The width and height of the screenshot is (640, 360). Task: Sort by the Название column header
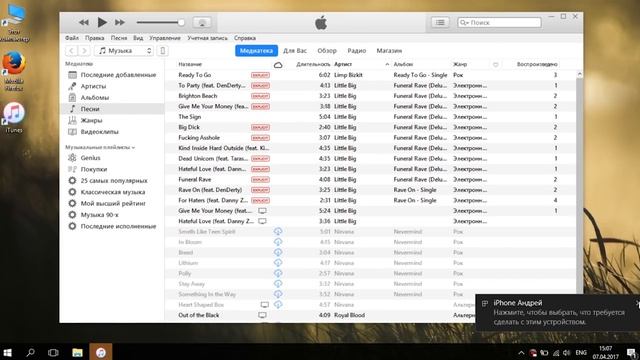point(190,64)
